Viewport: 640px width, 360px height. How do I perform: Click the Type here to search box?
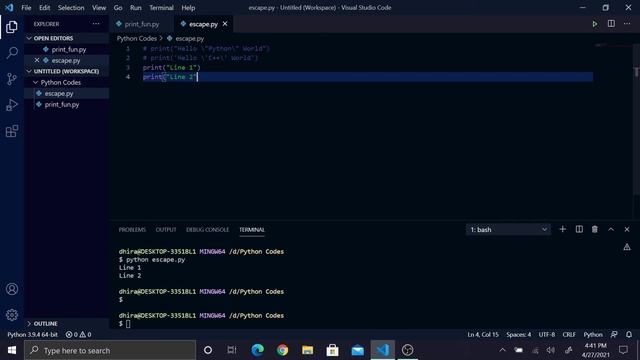pyautogui.click(x=110, y=350)
